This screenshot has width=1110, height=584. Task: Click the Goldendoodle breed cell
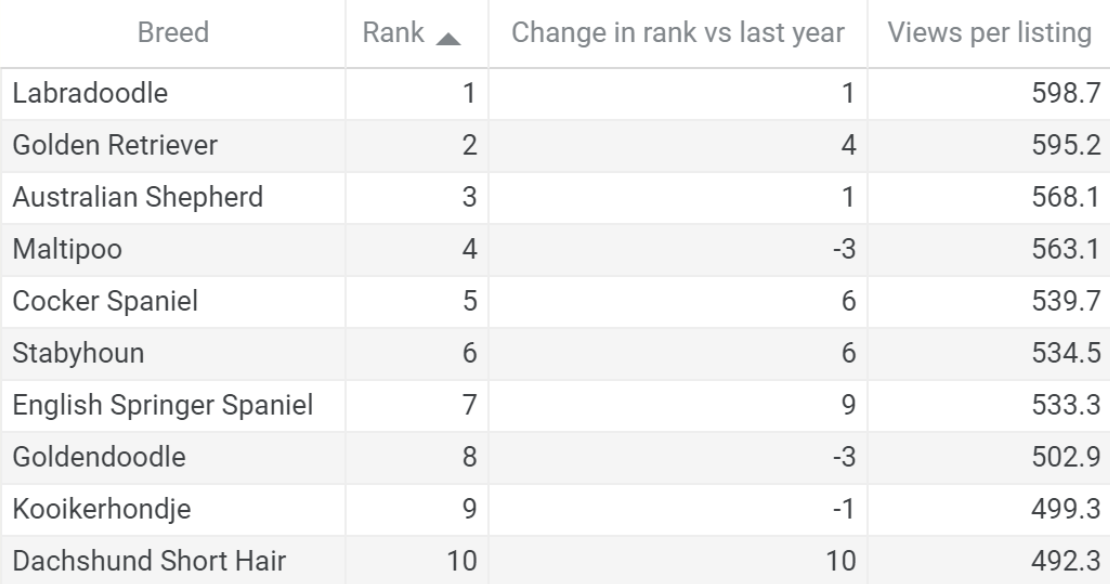point(173,457)
